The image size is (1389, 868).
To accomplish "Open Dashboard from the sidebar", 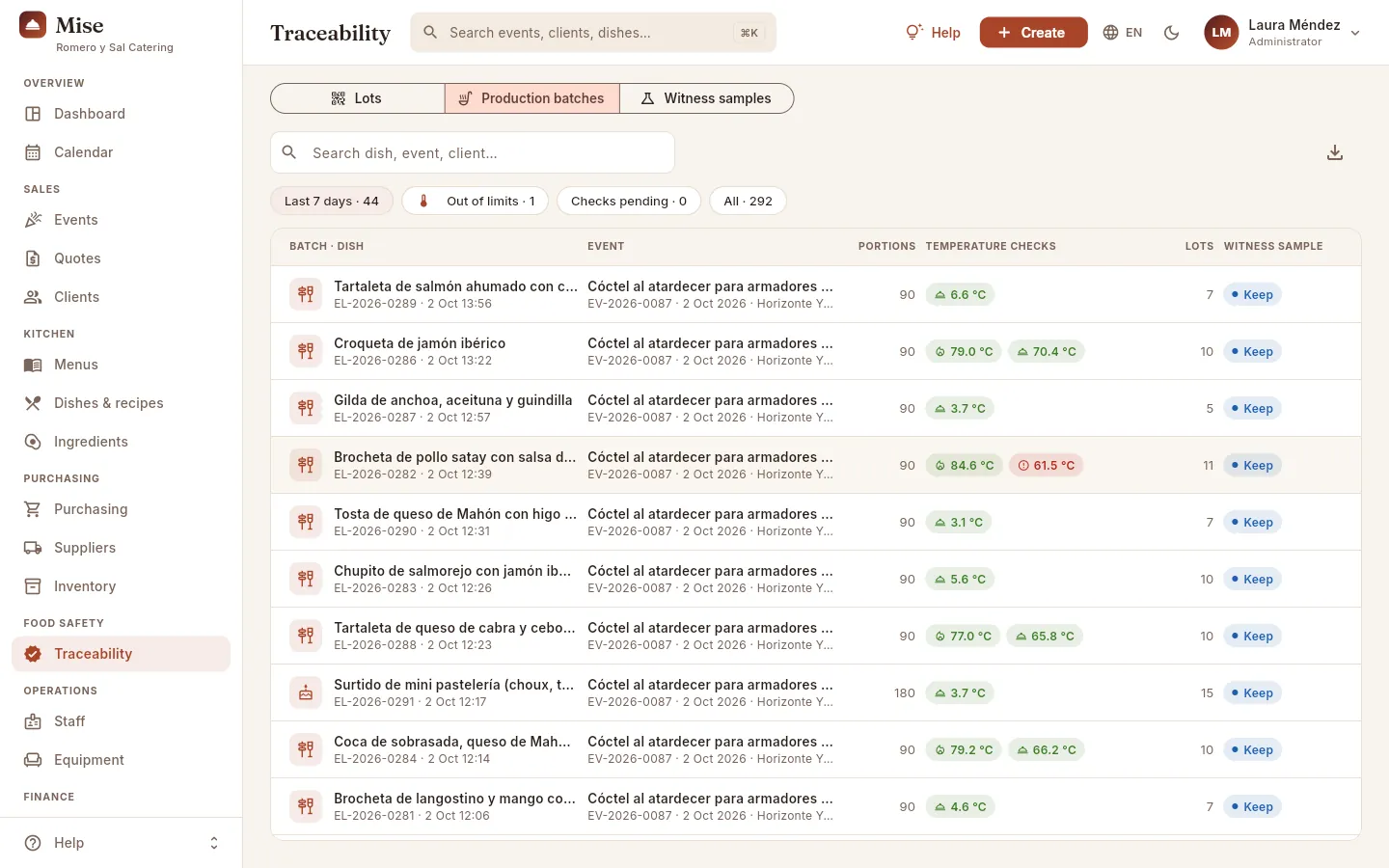I will pyautogui.click(x=122, y=114).
